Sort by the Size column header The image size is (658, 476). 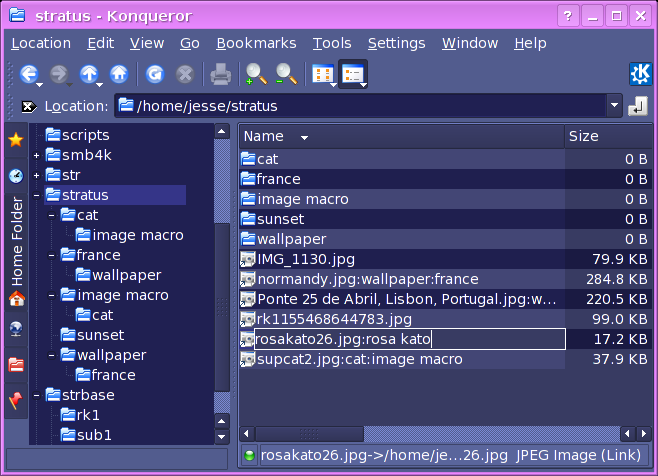[608, 136]
